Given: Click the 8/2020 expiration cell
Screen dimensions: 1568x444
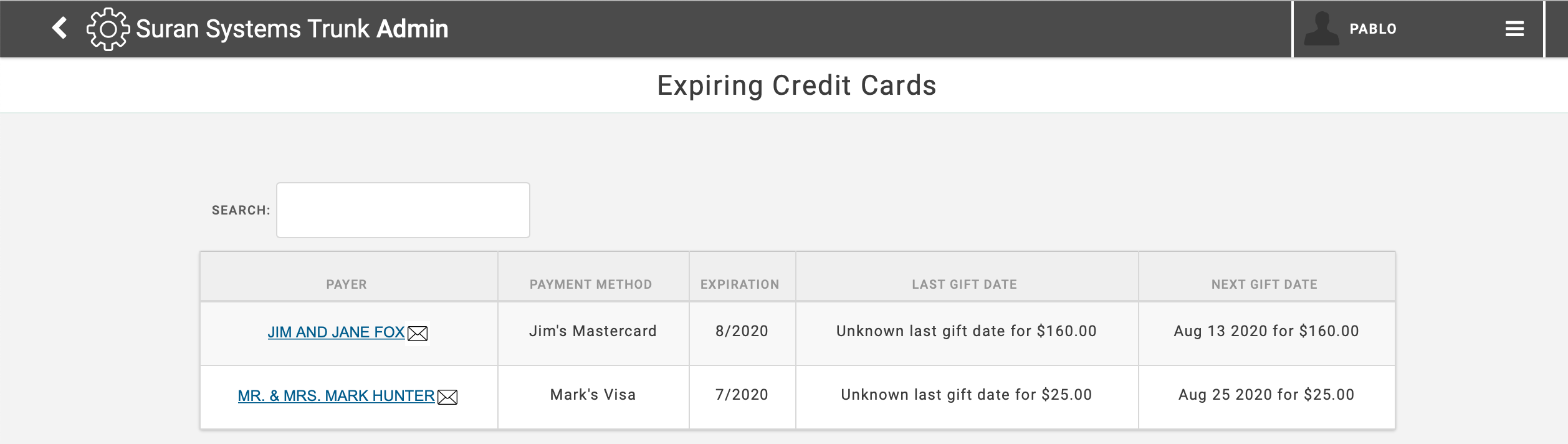Looking at the screenshot, I should (x=742, y=331).
